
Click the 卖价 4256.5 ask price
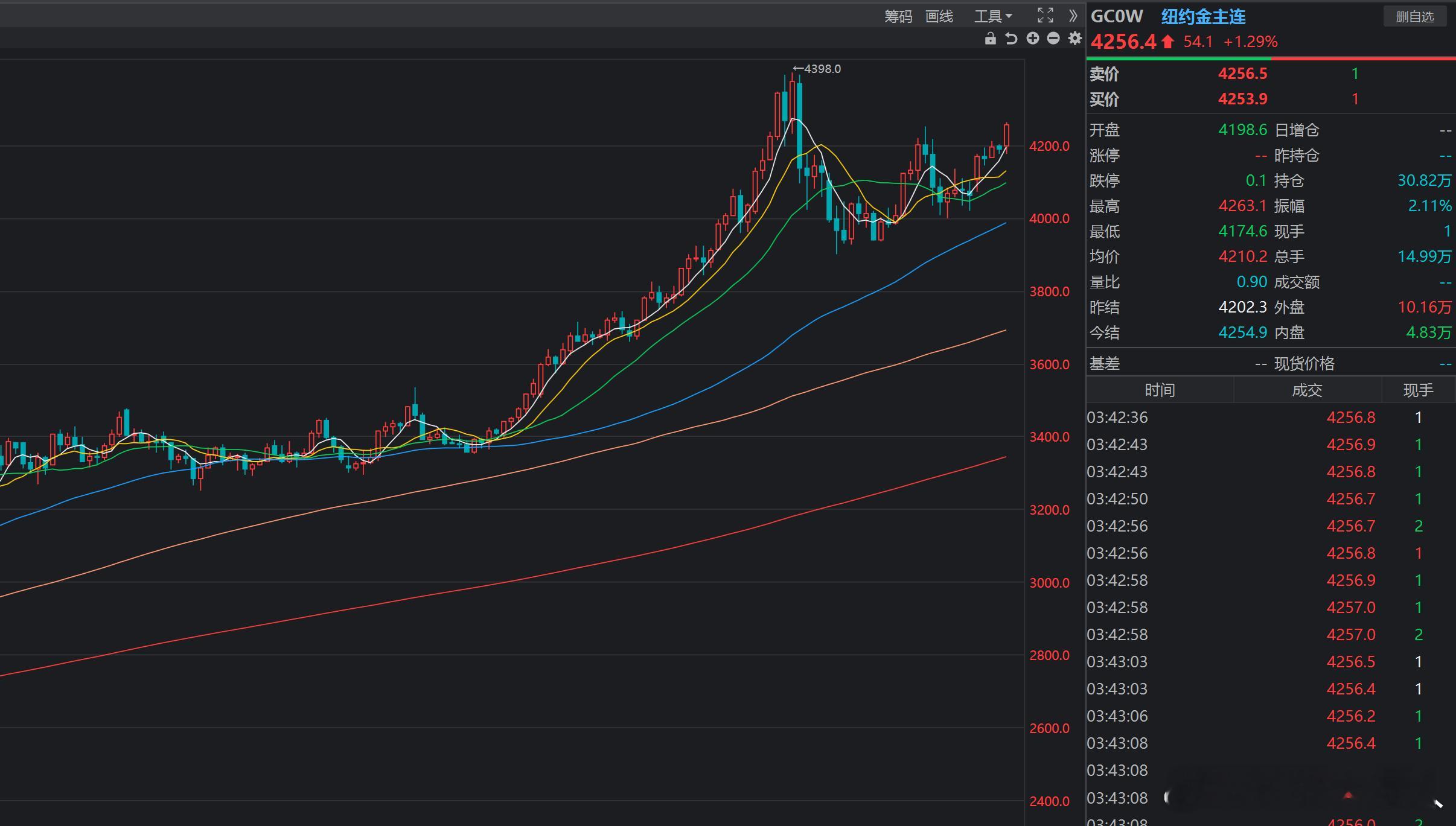[x=1242, y=74]
